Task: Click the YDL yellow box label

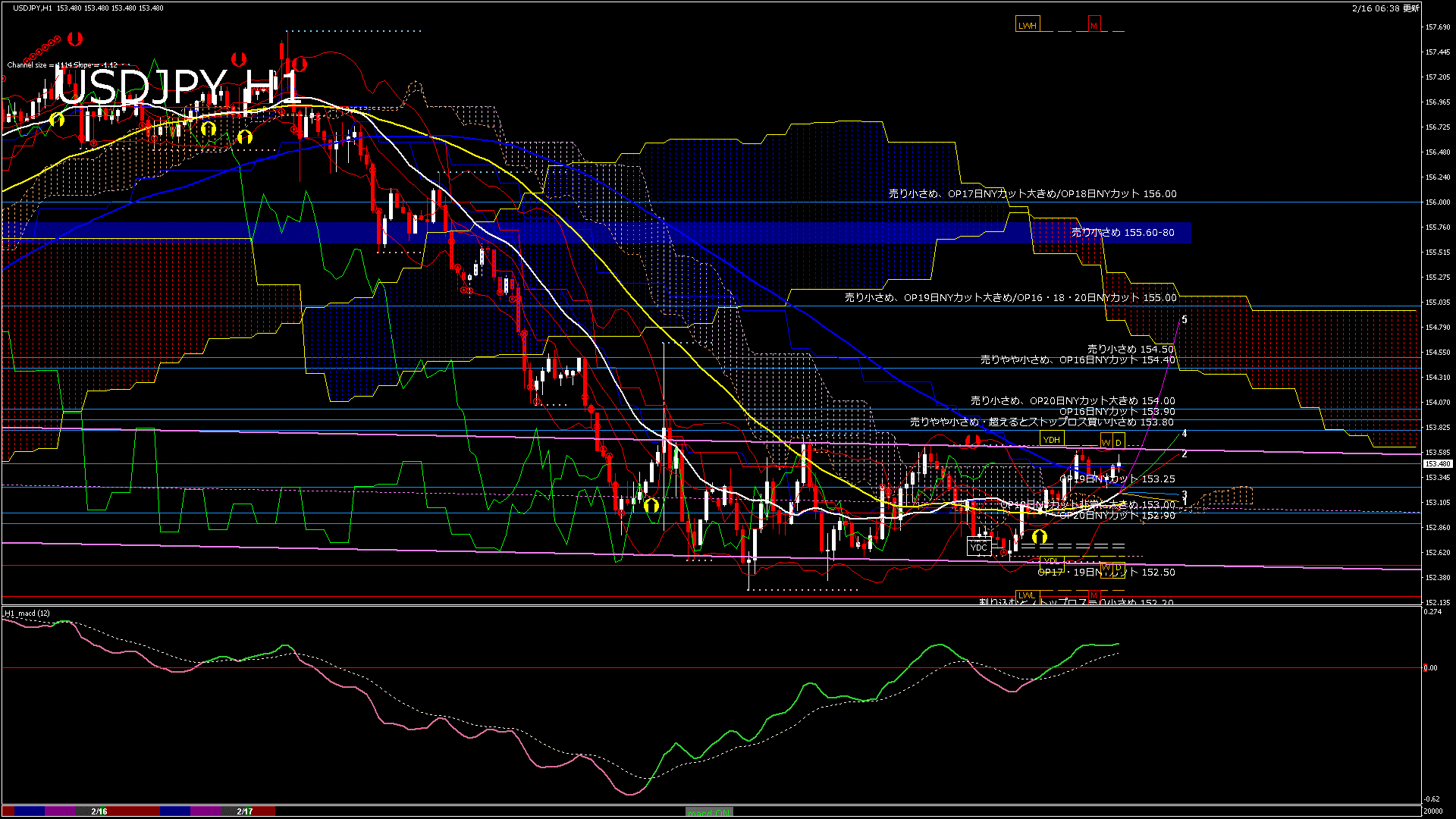Action: click(1051, 562)
